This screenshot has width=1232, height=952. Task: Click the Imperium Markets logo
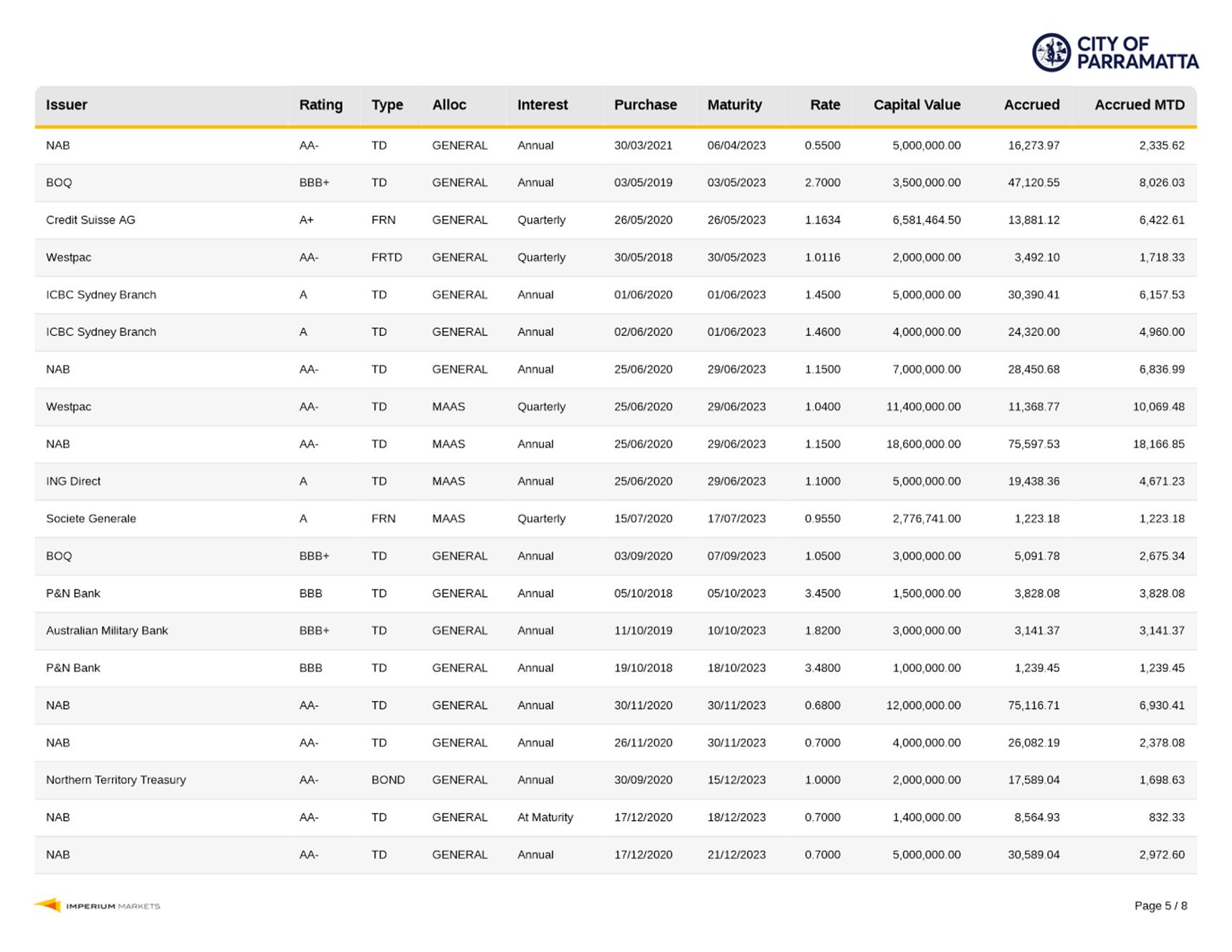tap(97, 905)
